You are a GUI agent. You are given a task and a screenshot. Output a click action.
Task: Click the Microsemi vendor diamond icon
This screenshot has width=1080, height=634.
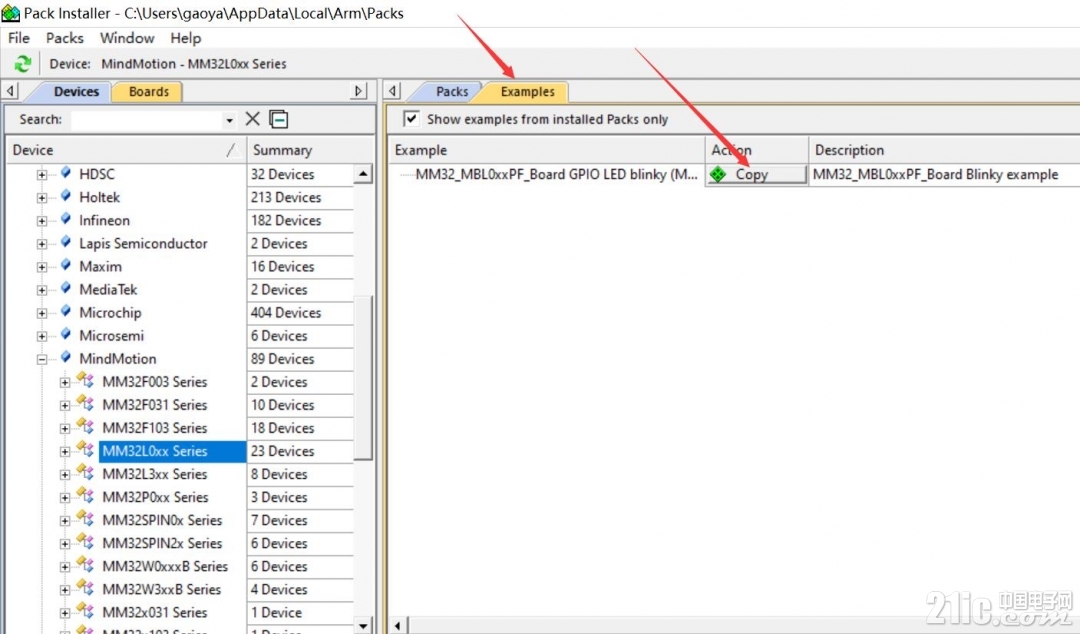click(x=66, y=334)
